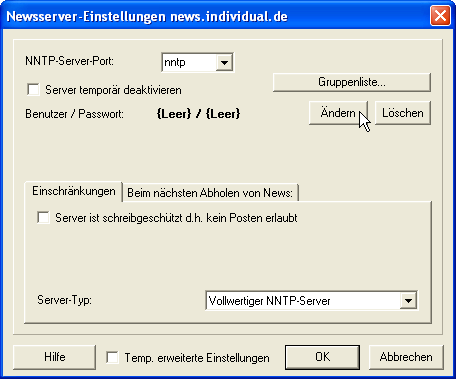Toggle 'Temp. erweiterte Einstellungen' checkbox

click(x=112, y=358)
